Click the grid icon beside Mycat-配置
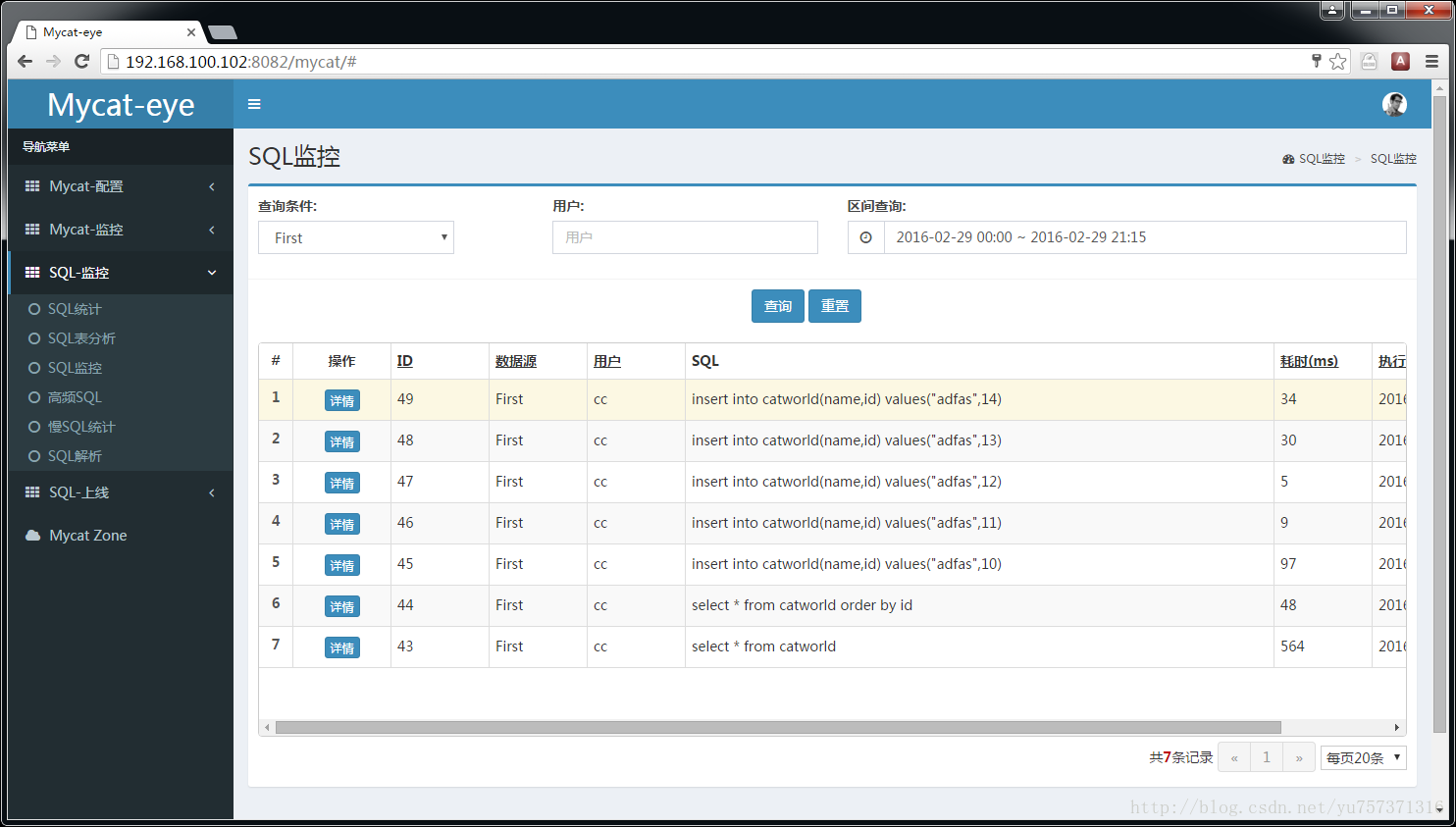The width and height of the screenshot is (1456, 827). click(x=32, y=186)
